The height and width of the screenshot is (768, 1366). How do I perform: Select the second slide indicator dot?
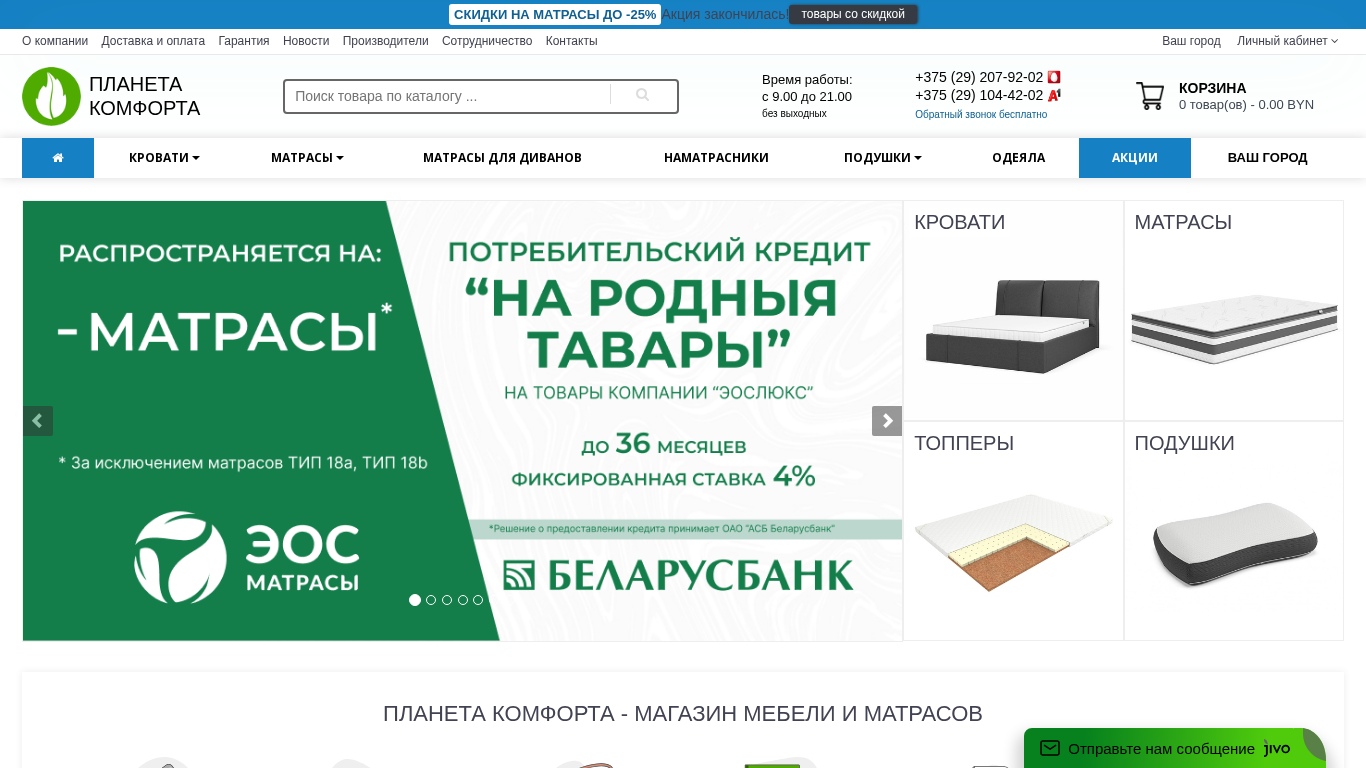[431, 600]
